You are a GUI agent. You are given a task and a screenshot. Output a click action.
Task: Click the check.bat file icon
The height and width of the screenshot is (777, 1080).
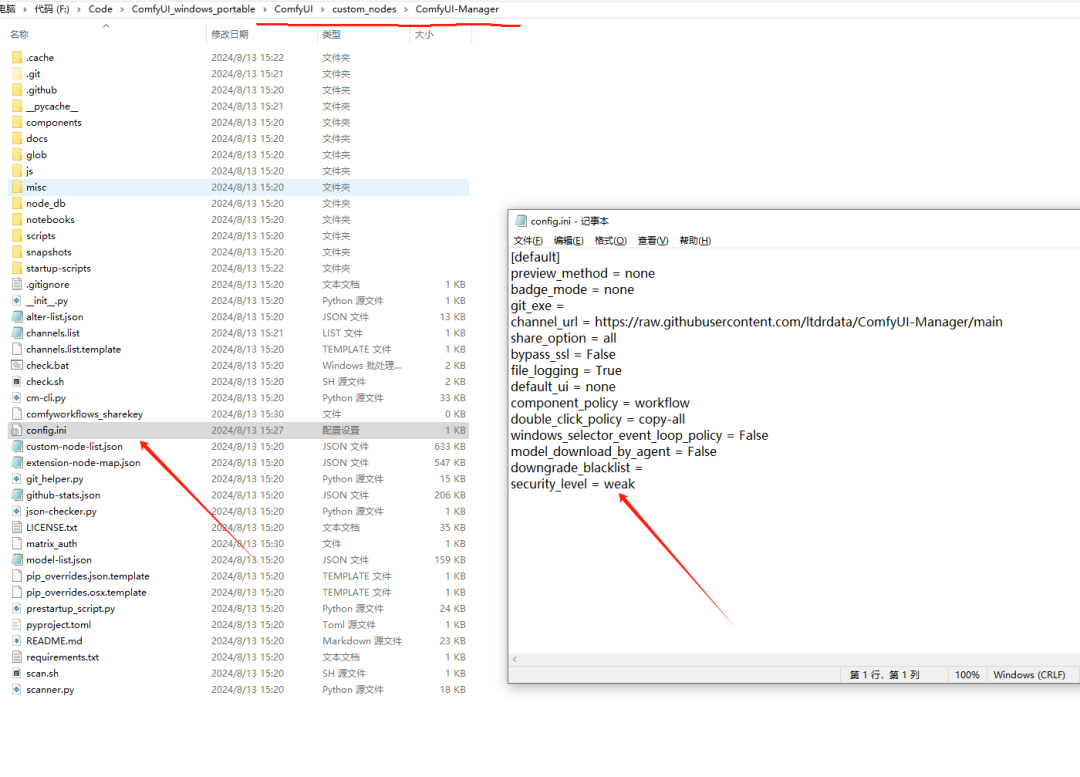17,365
